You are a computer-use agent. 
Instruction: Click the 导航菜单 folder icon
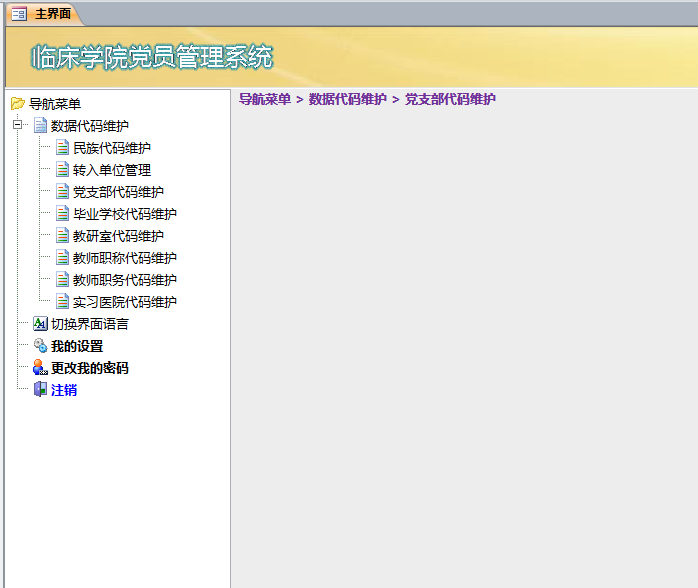pos(17,104)
